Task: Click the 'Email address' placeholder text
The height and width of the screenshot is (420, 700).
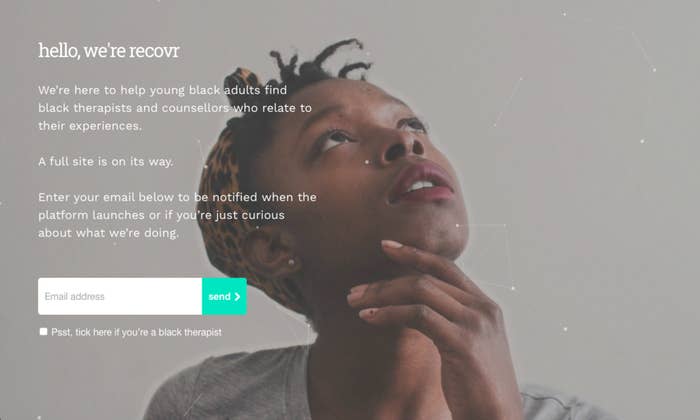Action: pos(75,296)
